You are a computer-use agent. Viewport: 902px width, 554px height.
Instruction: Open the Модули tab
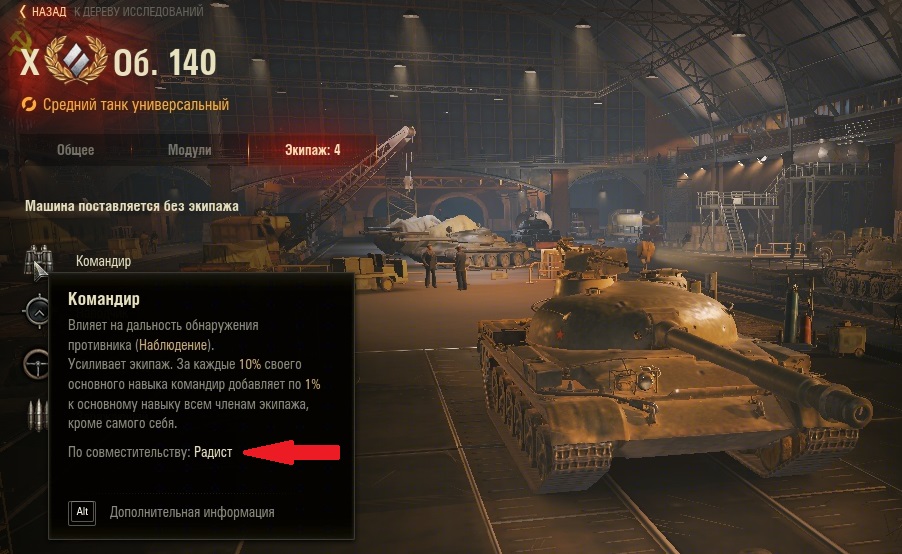pyautogui.click(x=189, y=150)
